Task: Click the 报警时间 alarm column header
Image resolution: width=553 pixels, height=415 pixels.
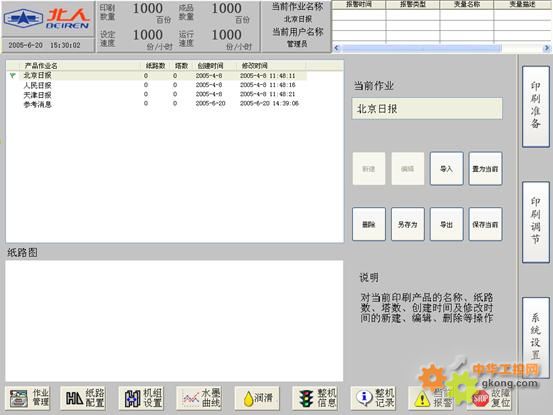Action: point(359,4)
